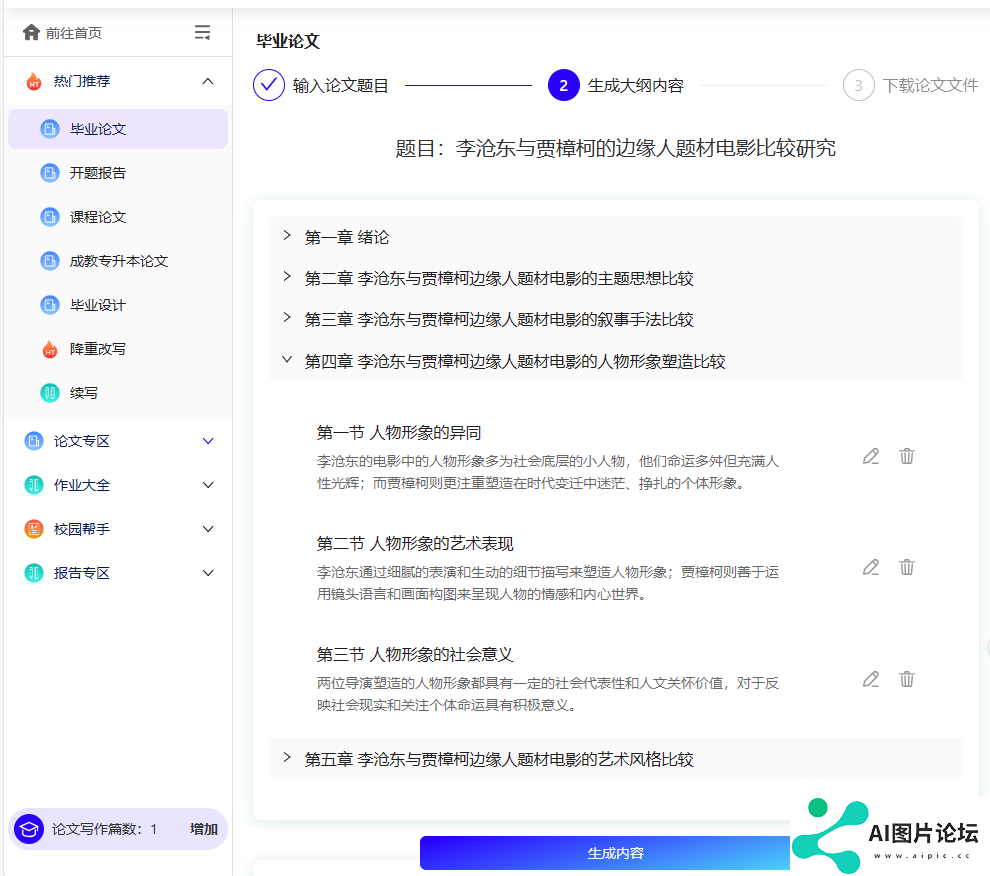Click the 第二节 人物形象的艺术表现 heading

[x=415, y=544]
